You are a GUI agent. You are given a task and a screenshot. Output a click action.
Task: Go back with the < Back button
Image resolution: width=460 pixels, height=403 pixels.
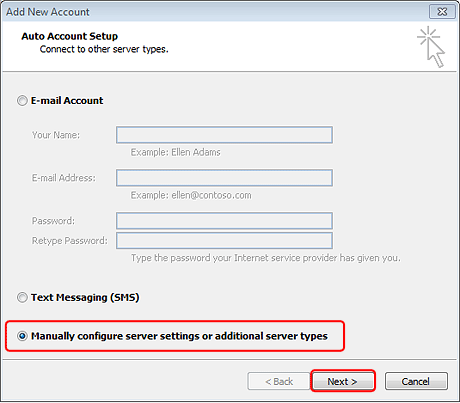coord(279,381)
